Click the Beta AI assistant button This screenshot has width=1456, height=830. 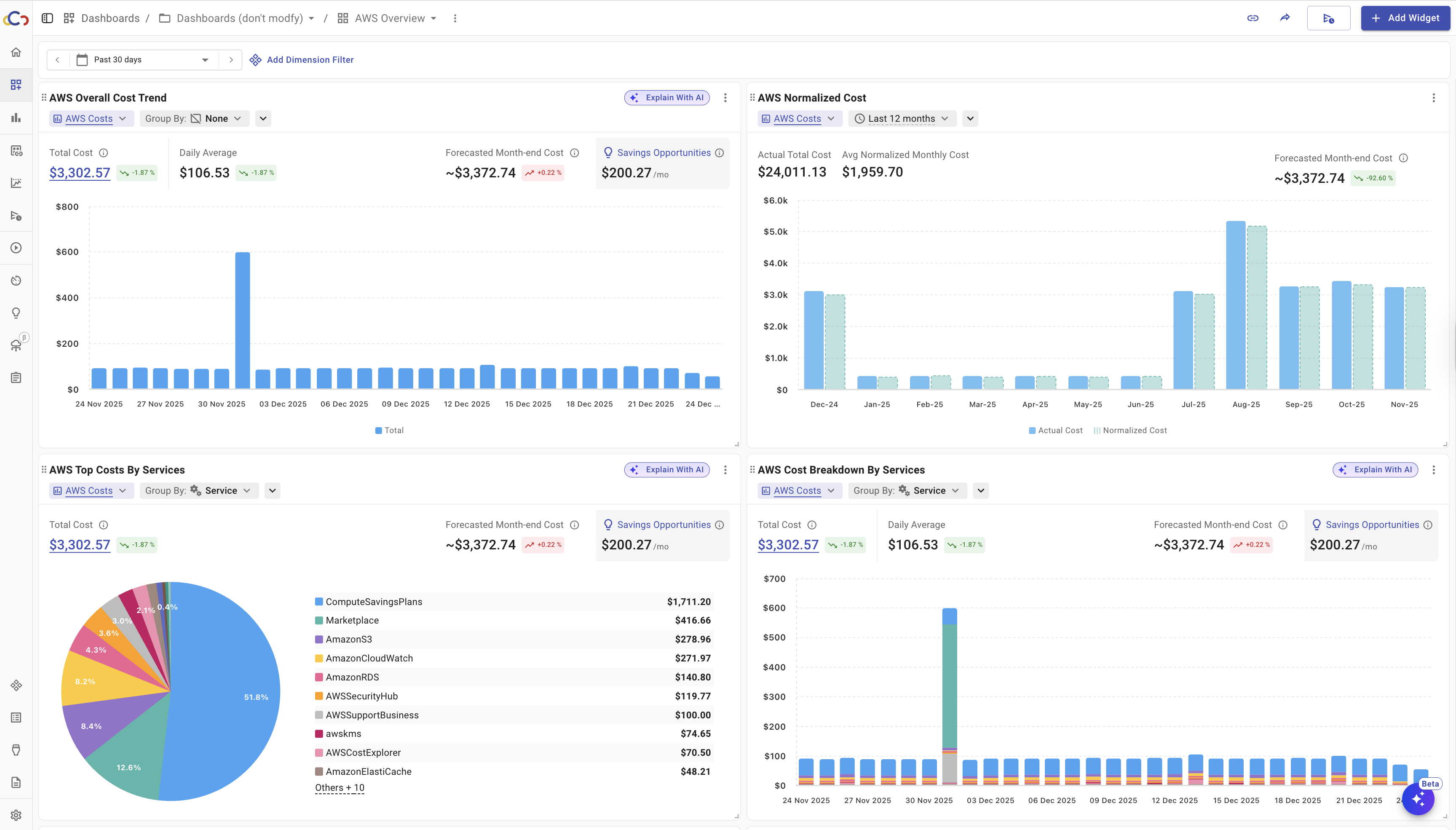1418,799
